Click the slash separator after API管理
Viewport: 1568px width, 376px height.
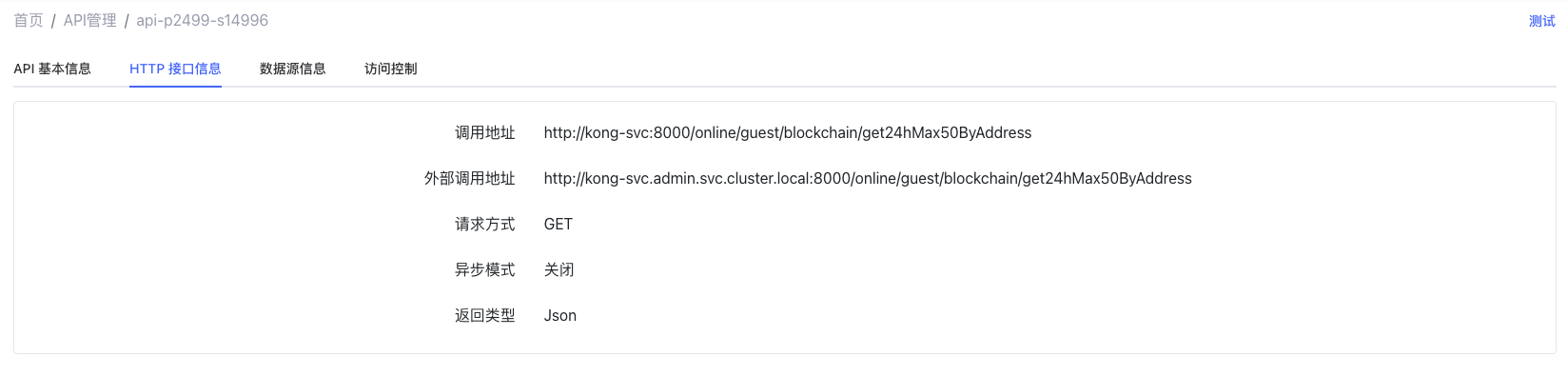(127, 20)
